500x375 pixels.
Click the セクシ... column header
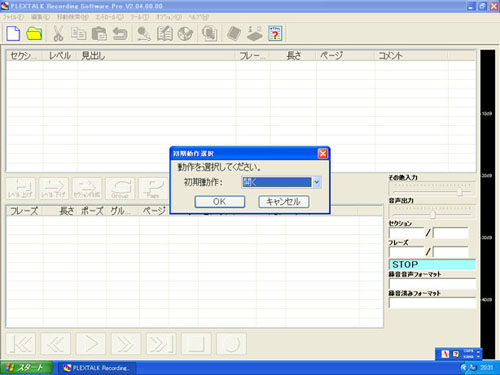click(25, 56)
